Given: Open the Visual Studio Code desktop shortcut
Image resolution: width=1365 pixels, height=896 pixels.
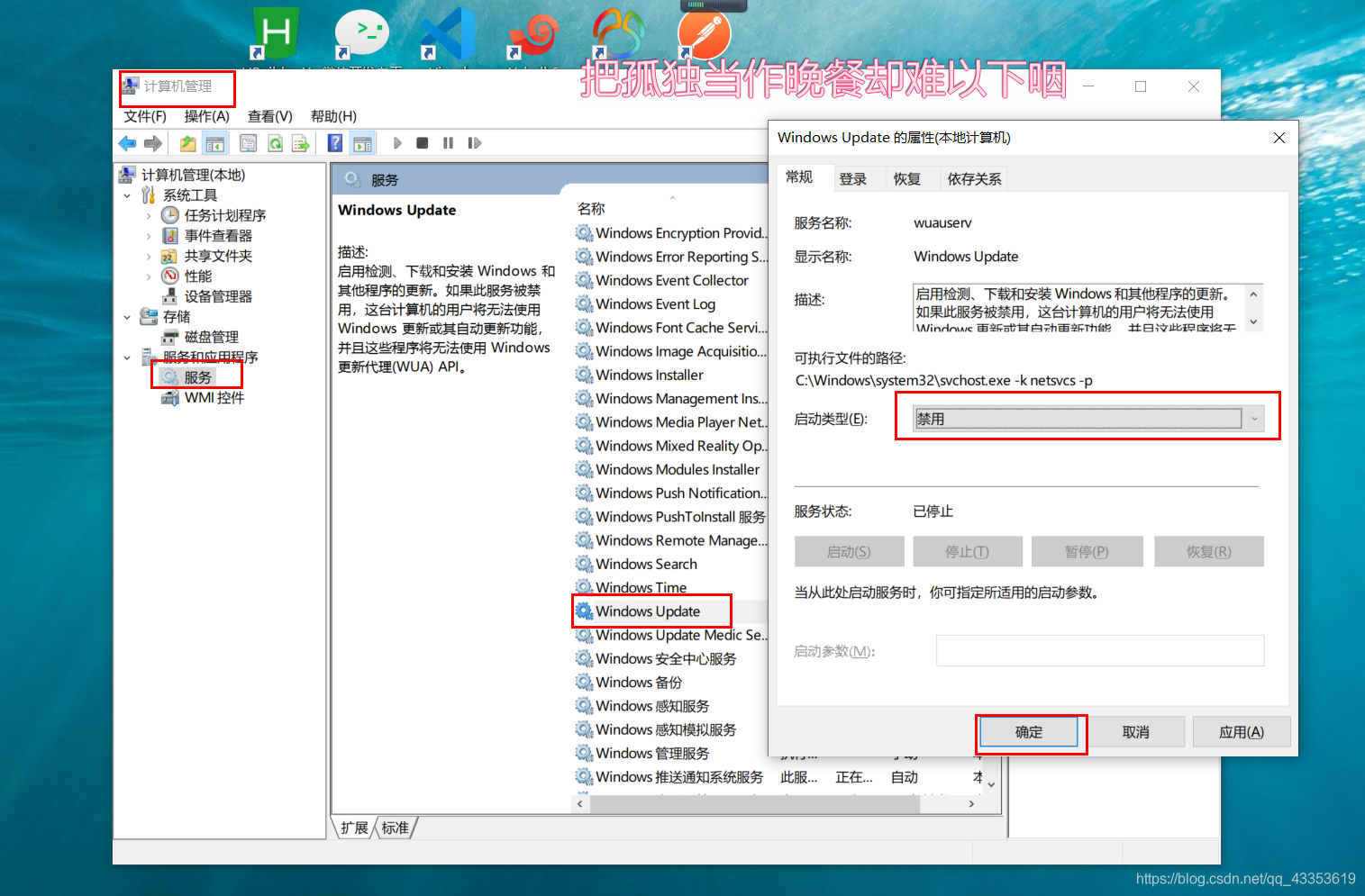Looking at the screenshot, I should click(x=448, y=34).
